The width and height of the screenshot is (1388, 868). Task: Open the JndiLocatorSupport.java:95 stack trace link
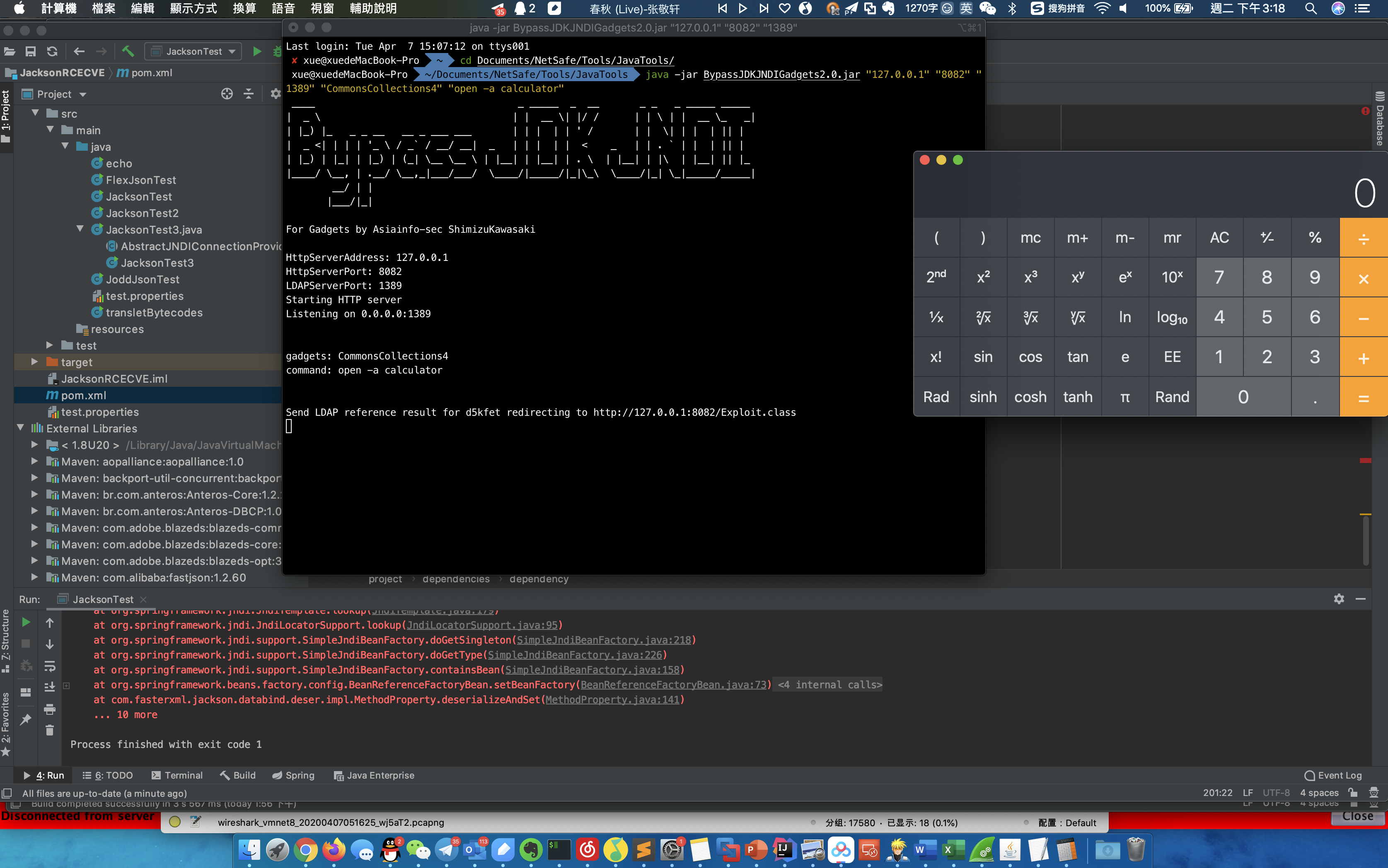(x=482, y=625)
